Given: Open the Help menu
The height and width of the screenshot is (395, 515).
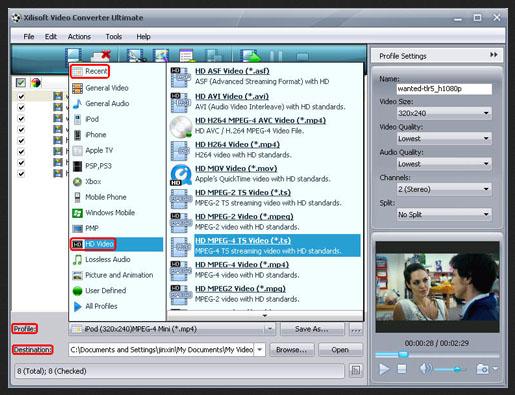Looking at the screenshot, I should (x=143, y=36).
